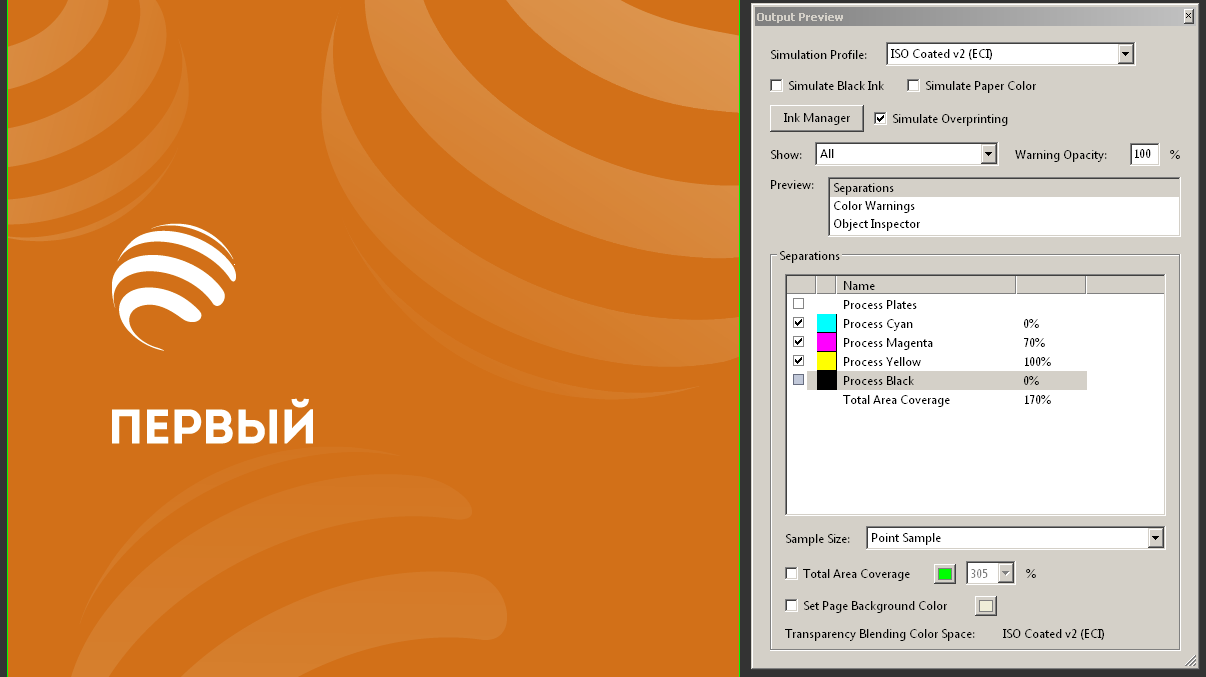Open the green coverage highlight color picker

945,574
